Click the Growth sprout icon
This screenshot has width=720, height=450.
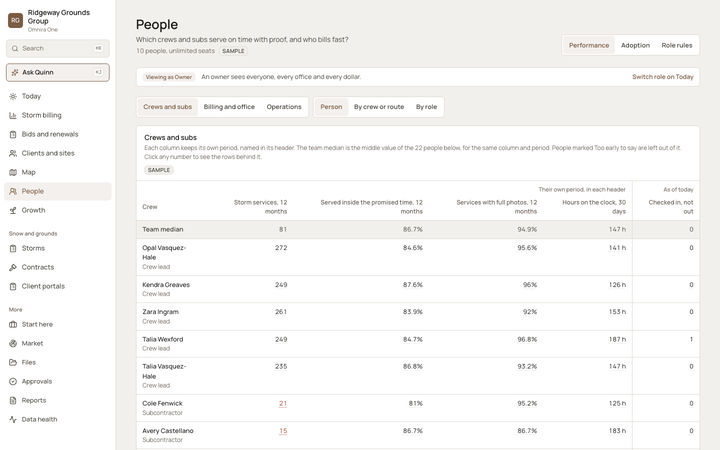13,210
